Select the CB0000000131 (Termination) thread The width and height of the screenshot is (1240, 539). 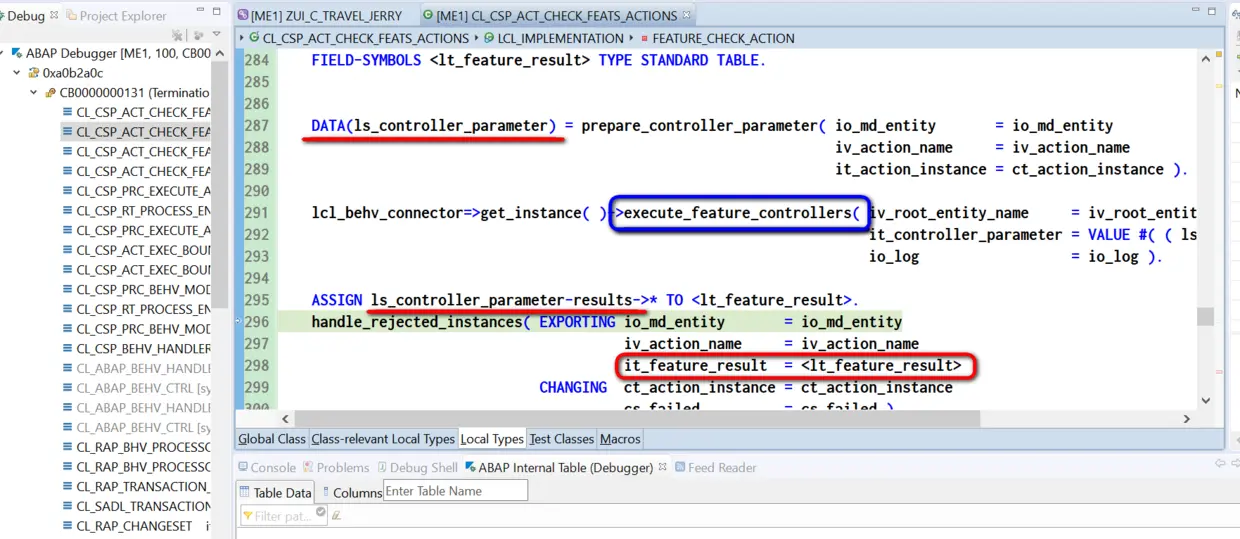click(x=127, y=92)
